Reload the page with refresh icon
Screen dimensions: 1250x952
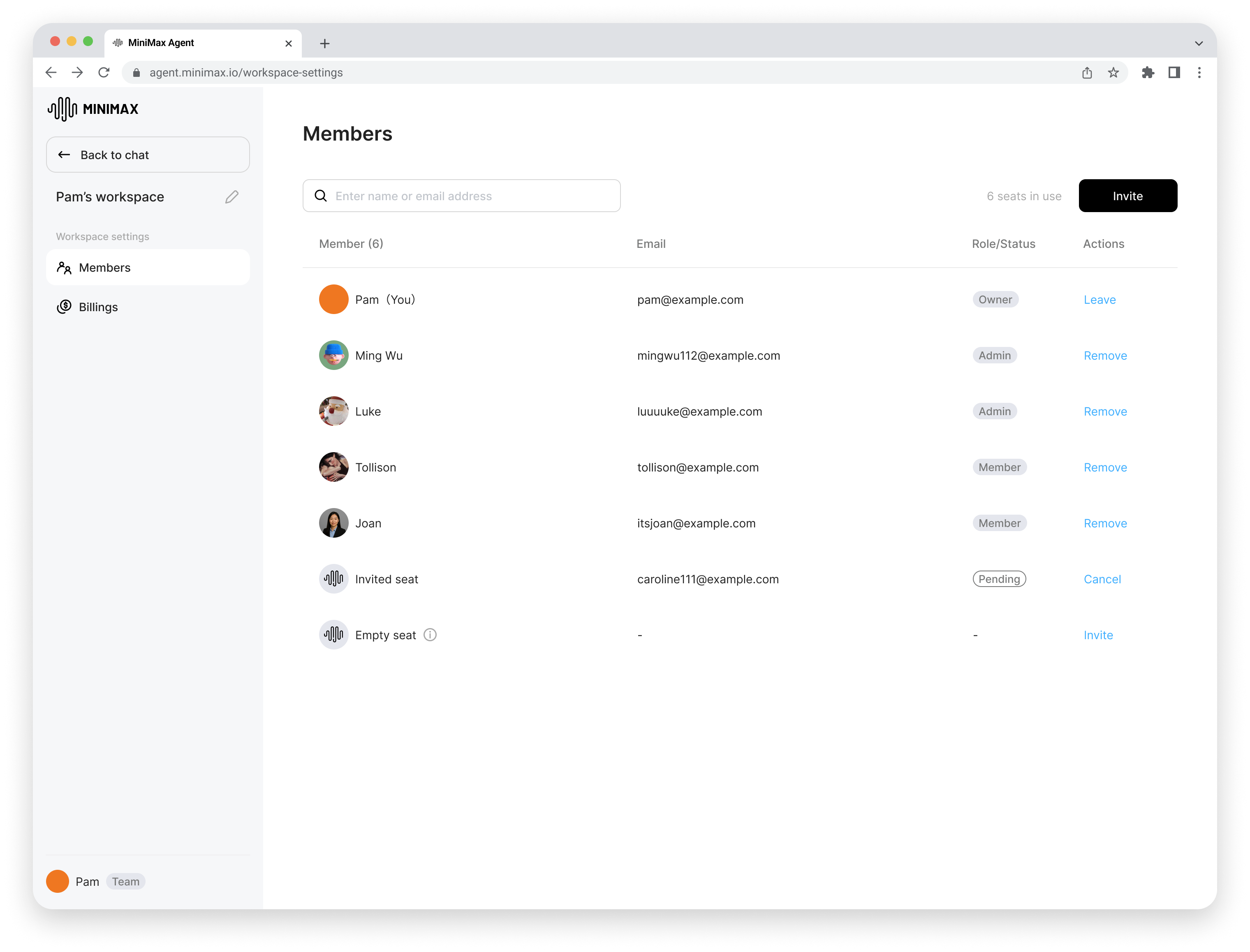104,72
